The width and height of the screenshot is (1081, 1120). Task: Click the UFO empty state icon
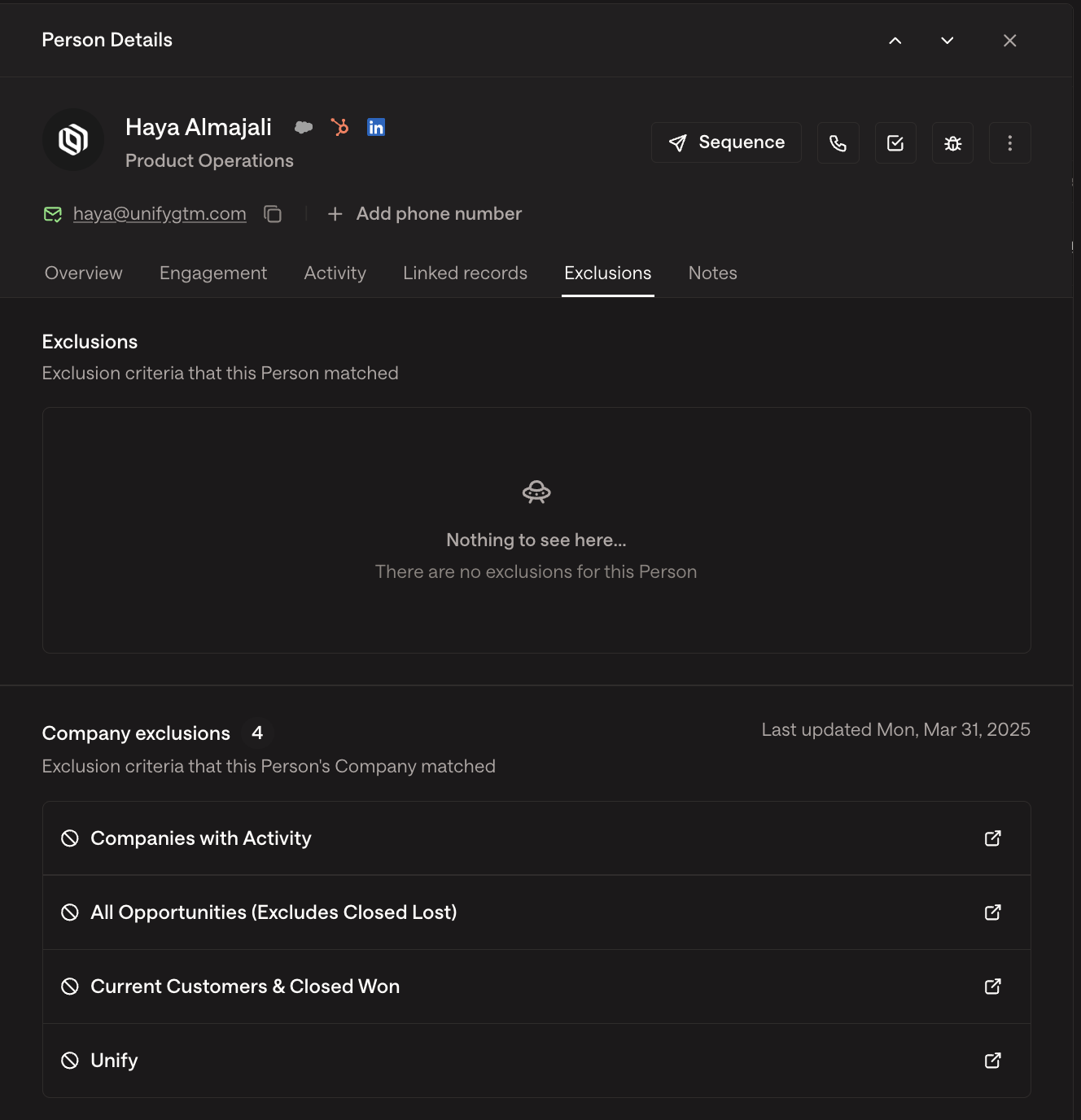(x=536, y=492)
